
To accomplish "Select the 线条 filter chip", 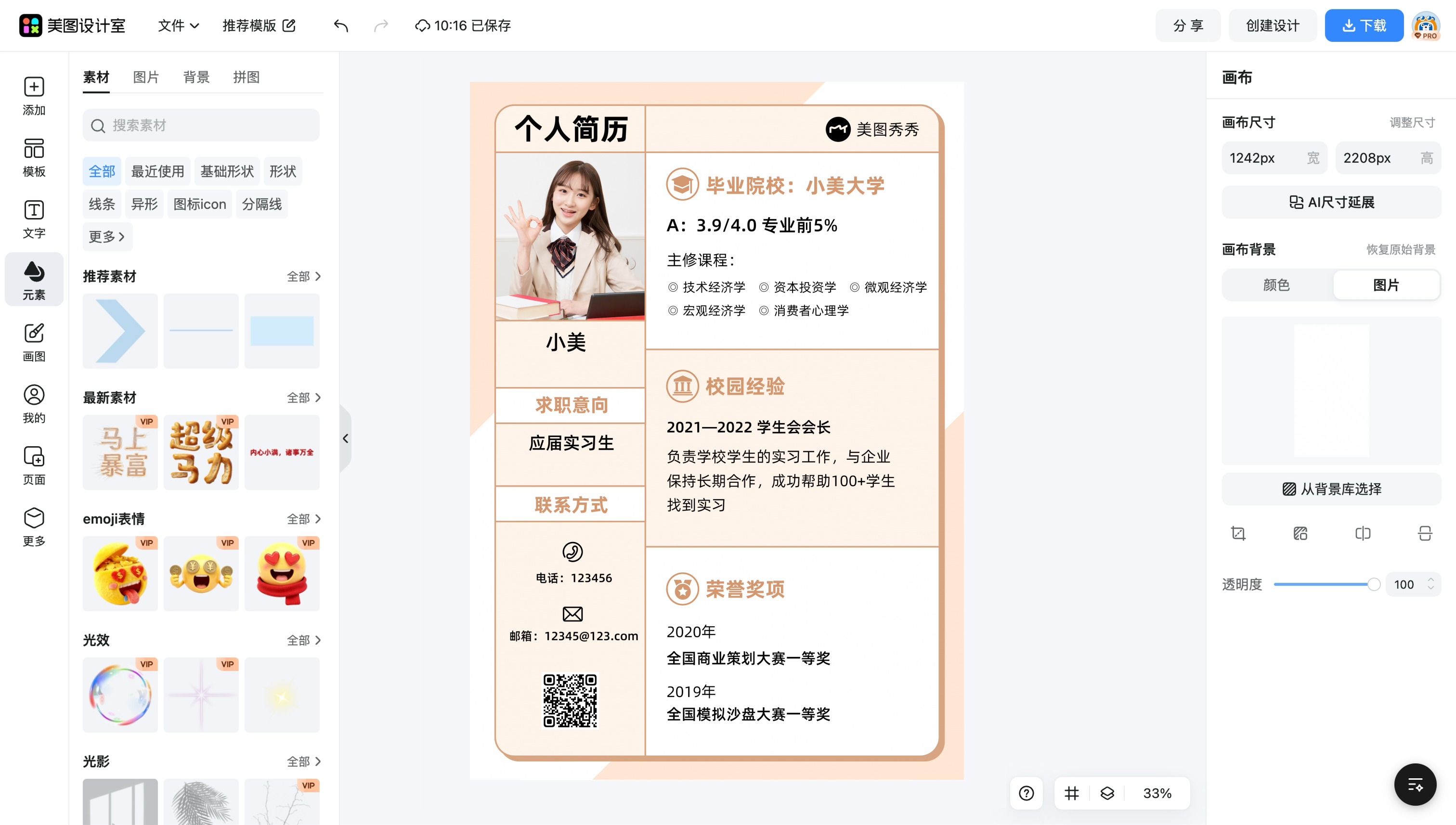I will (102, 204).
